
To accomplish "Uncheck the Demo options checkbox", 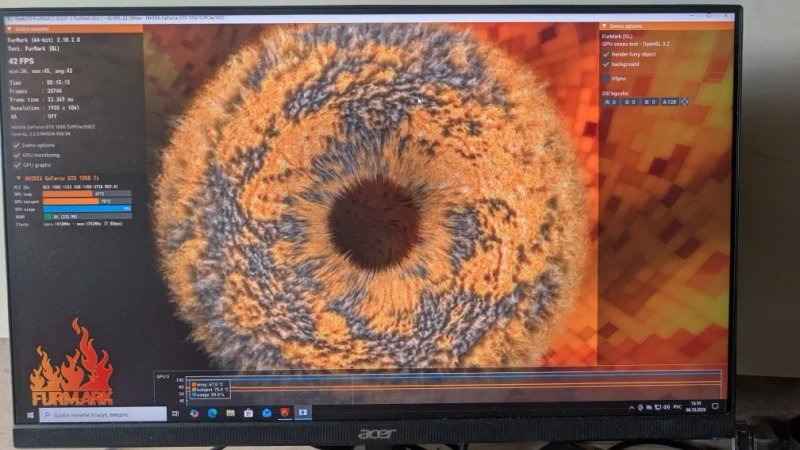I will [x=17, y=145].
